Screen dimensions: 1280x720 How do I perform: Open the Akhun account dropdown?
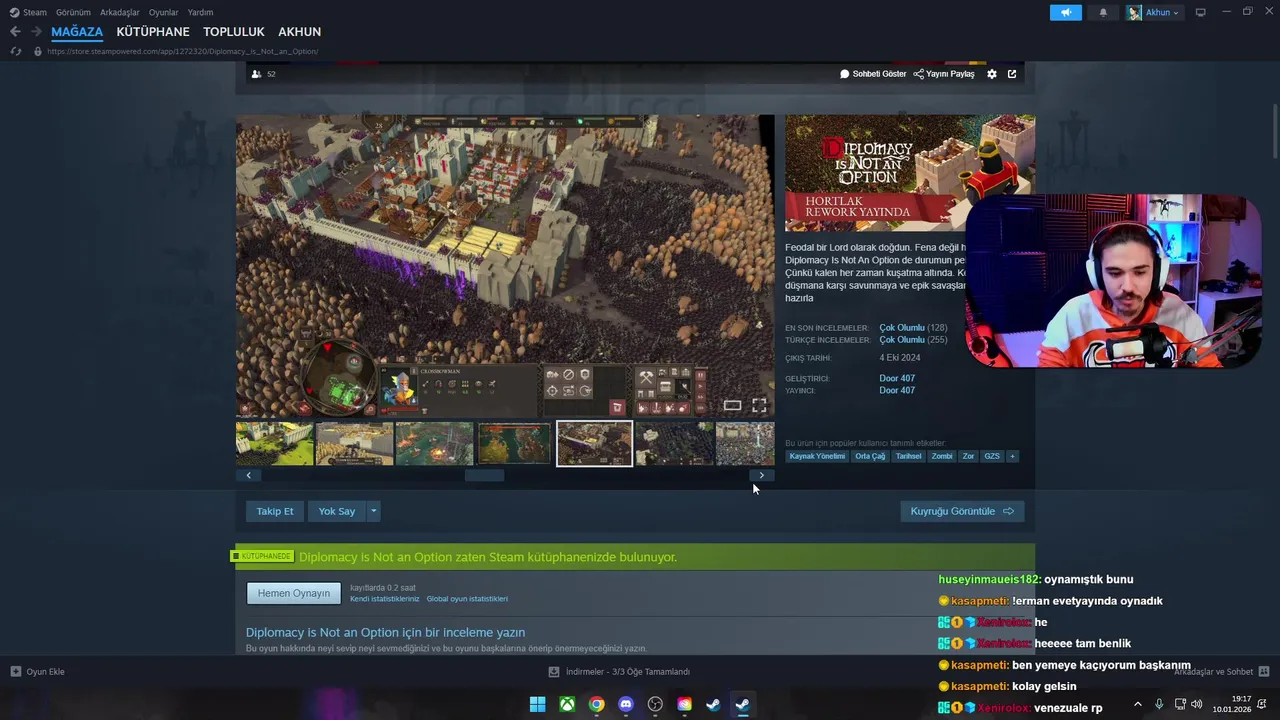point(1153,12)
